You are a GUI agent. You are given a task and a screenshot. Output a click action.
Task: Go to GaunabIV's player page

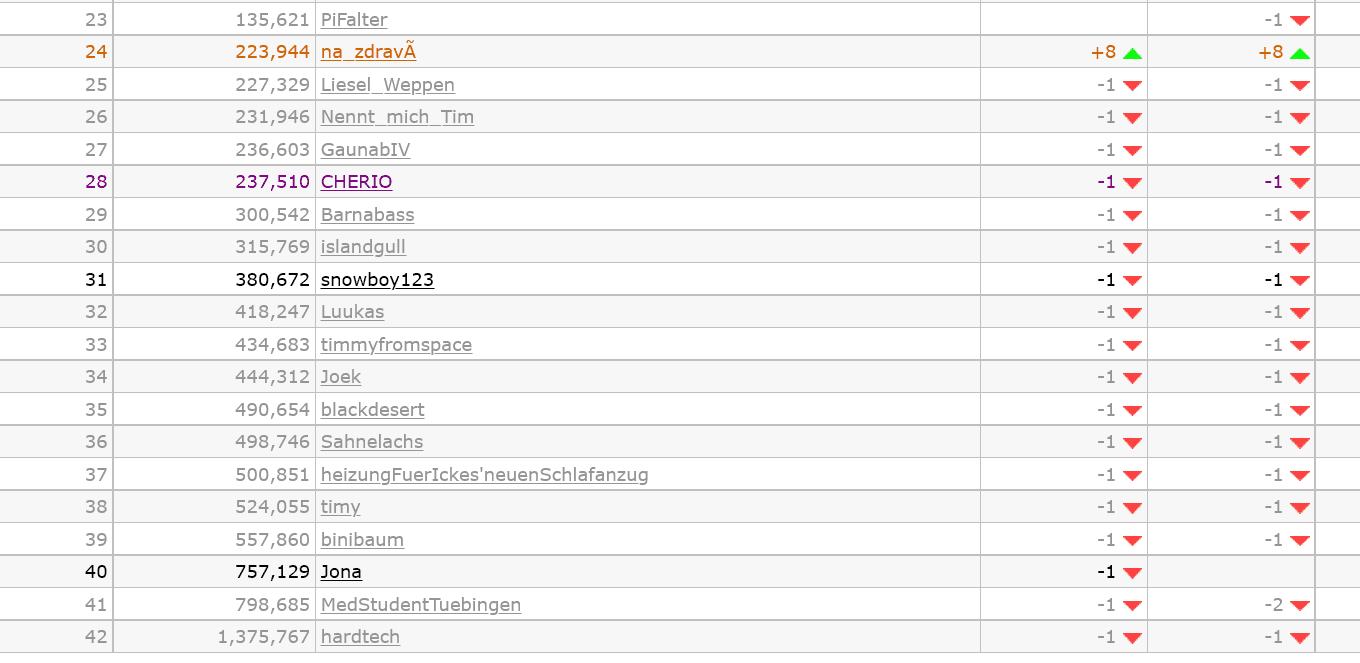click(365, 150)
